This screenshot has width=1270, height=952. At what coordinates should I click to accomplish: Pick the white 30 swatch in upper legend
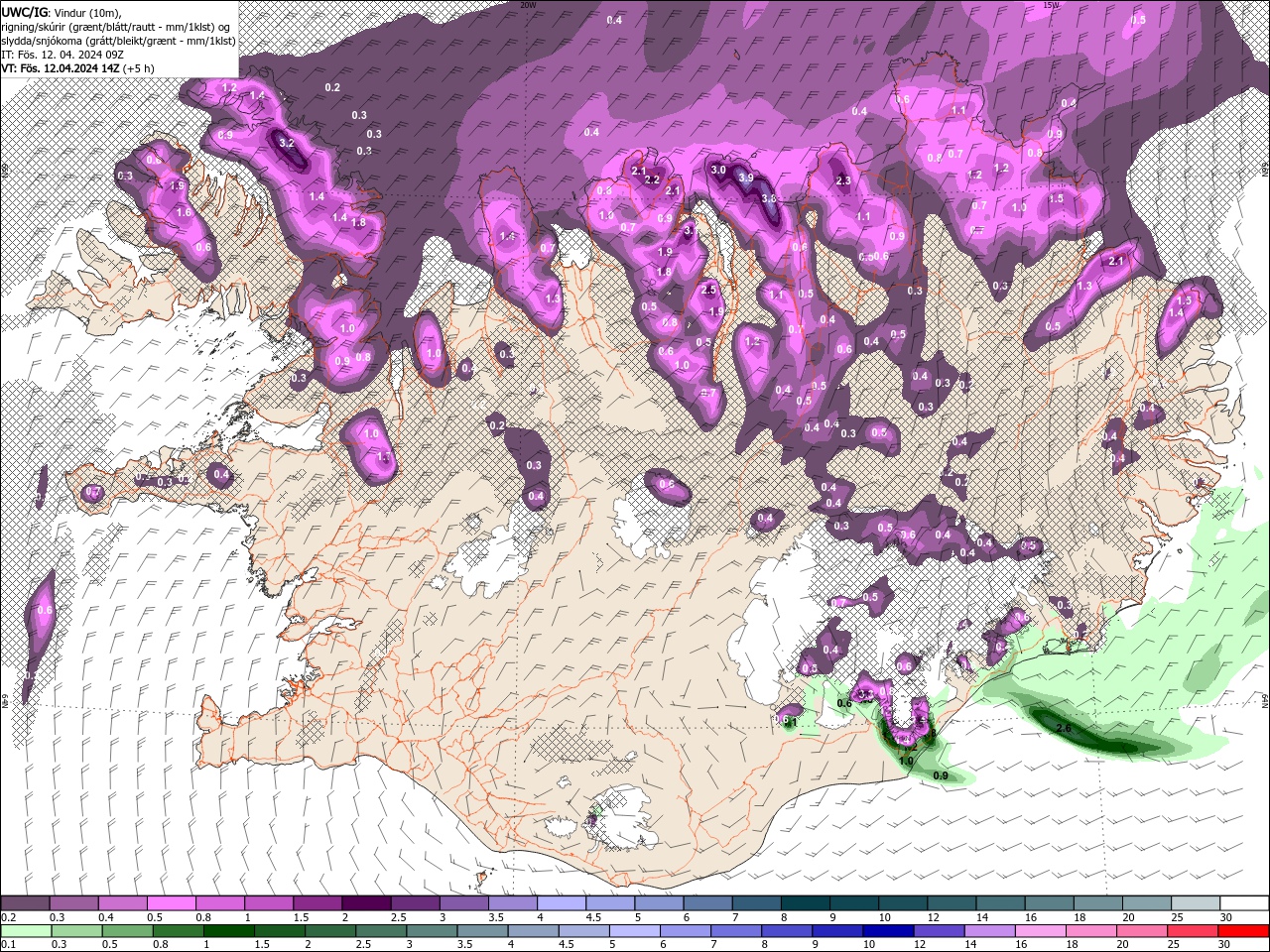tap(1244, 903)
